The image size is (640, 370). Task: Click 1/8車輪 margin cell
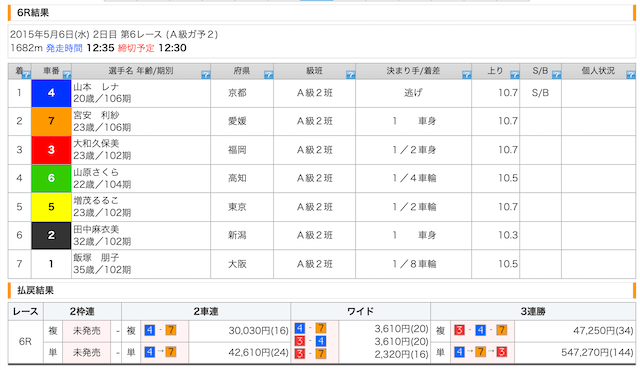[414, 264]
